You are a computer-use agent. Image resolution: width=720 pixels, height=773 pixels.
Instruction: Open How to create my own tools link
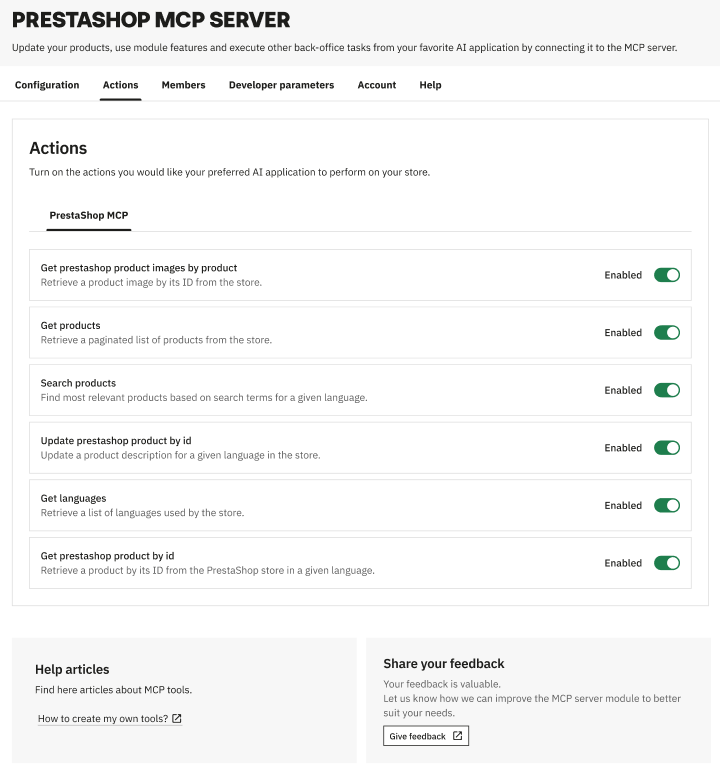pos(103,718)
